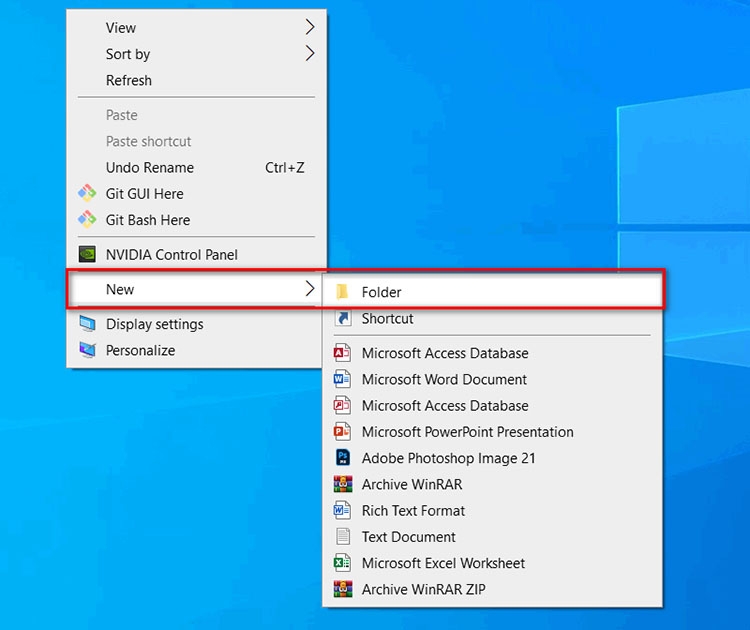Expand the Sort by submenu arrow
Image resolution: width=750 pixels, height=630 pixels.
[310, 54]
